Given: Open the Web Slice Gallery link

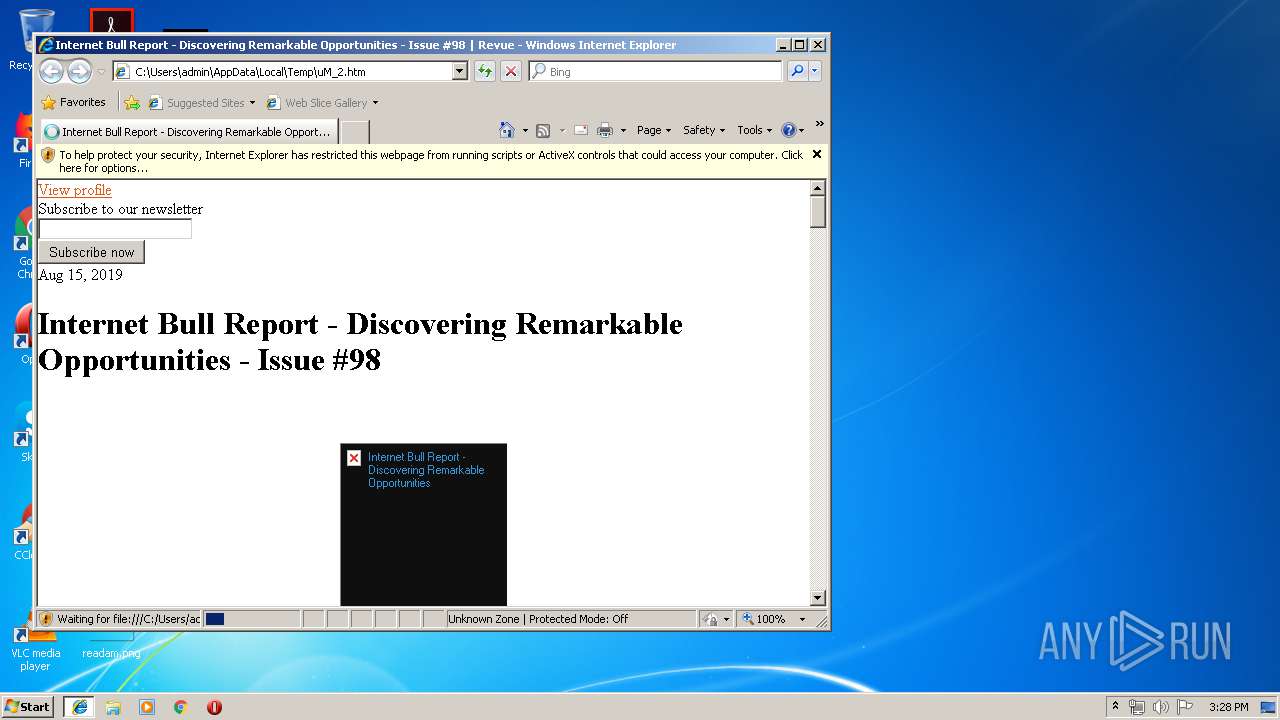Looking at the screenshot, I should tap(322, 102).
